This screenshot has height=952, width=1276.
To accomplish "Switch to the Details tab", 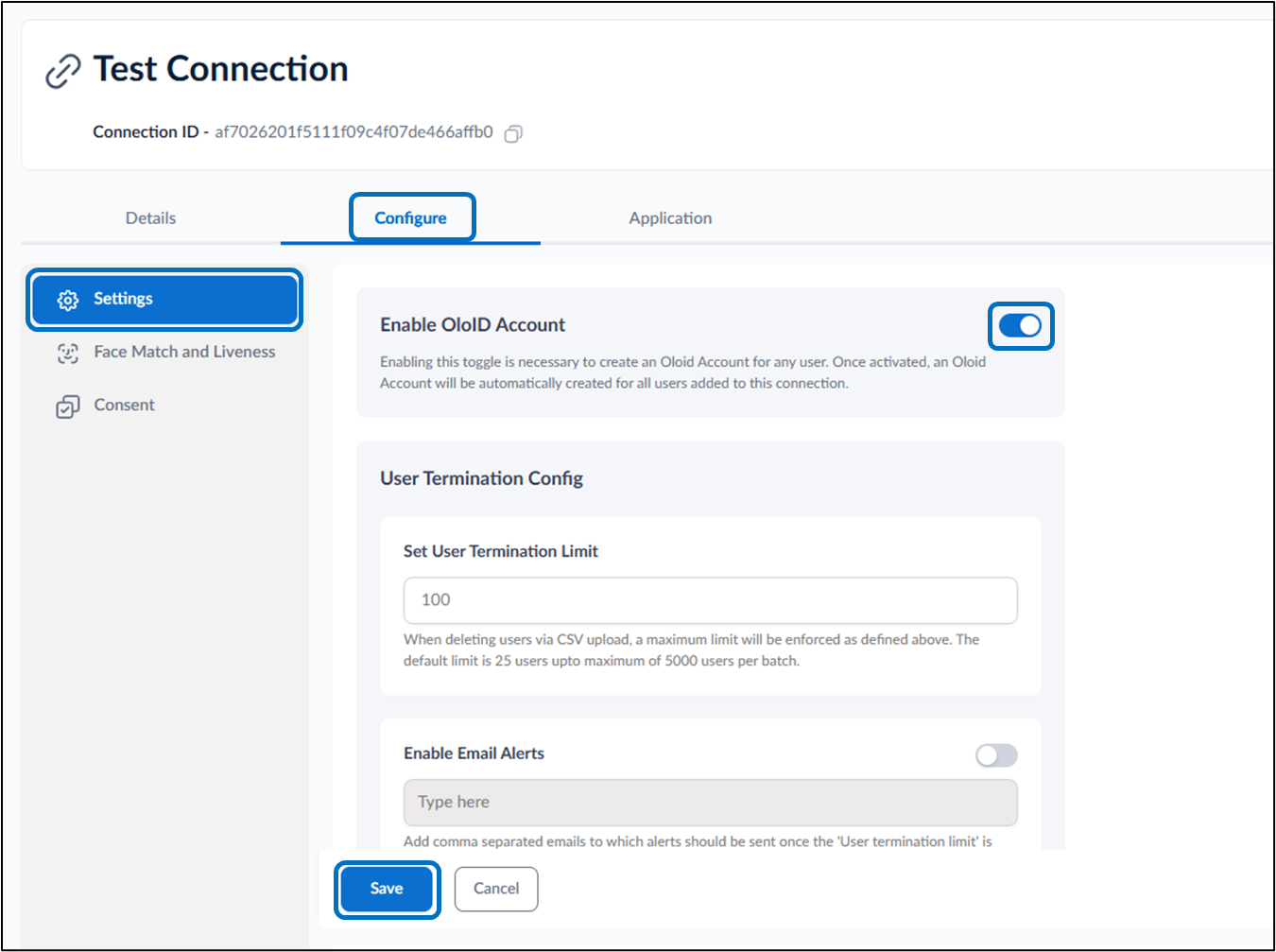I will [150, 217].
